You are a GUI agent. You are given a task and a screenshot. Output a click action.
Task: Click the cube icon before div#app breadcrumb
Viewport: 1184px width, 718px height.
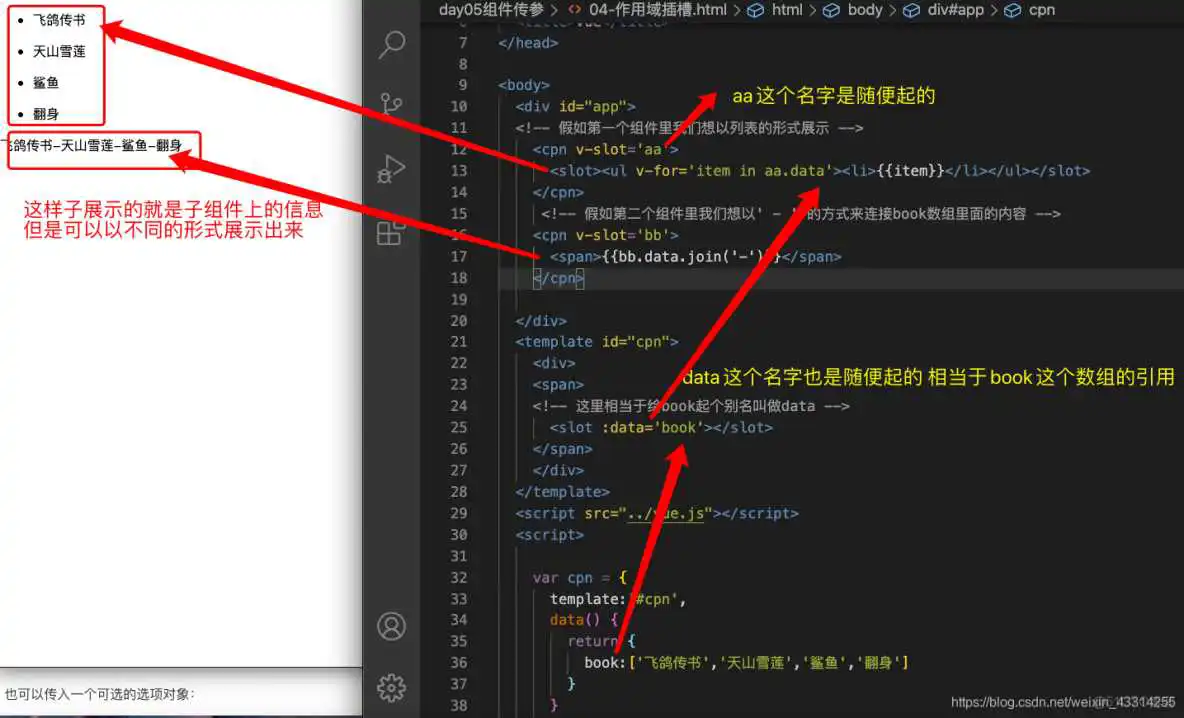911,11
